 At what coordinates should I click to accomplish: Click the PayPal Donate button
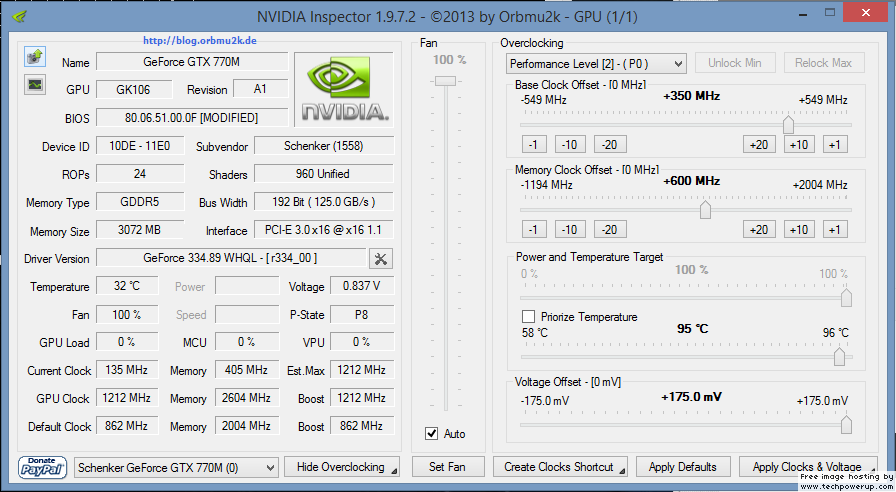pos(43,467)
